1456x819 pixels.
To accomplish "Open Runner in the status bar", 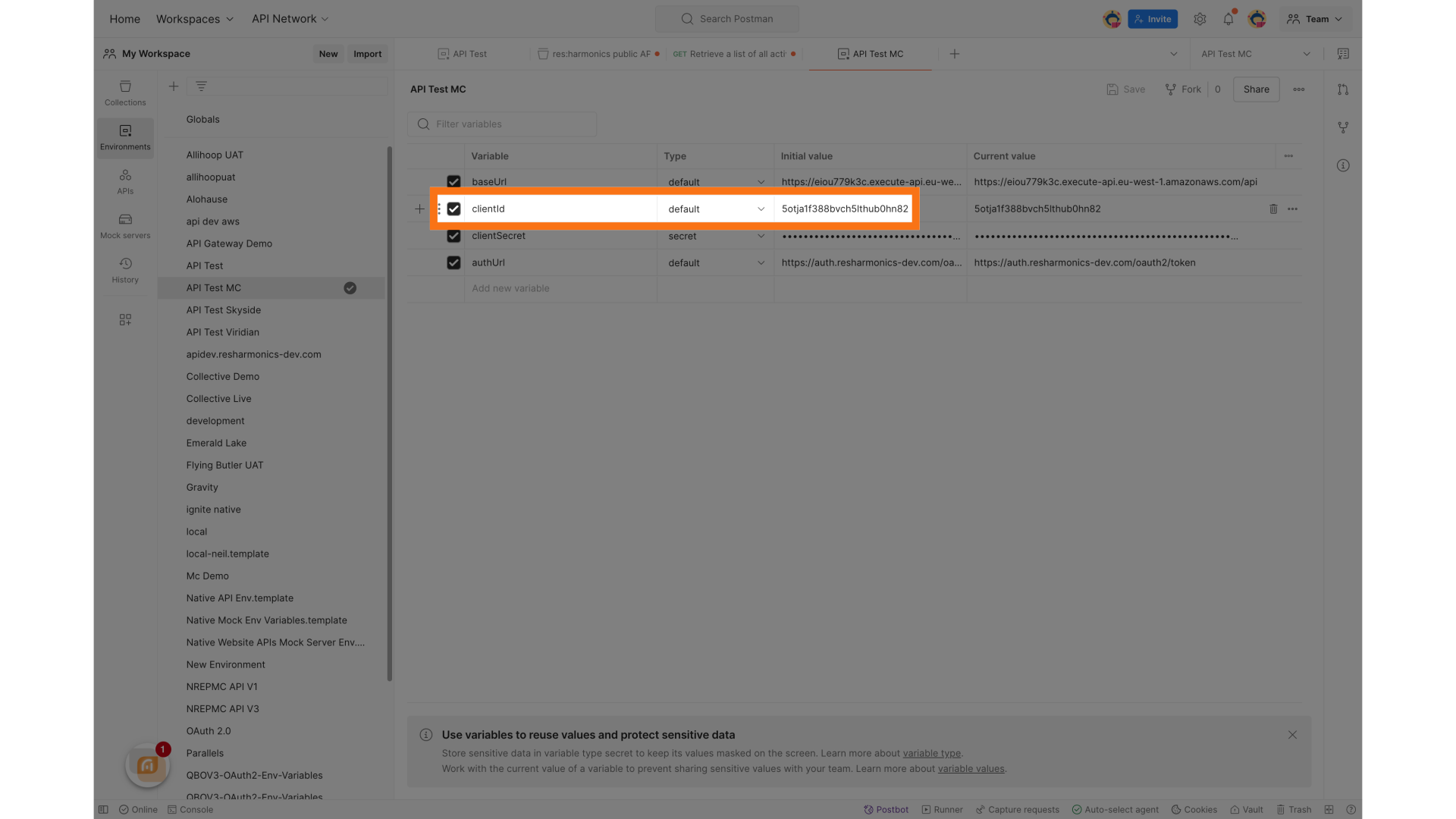I will (942, 809).
